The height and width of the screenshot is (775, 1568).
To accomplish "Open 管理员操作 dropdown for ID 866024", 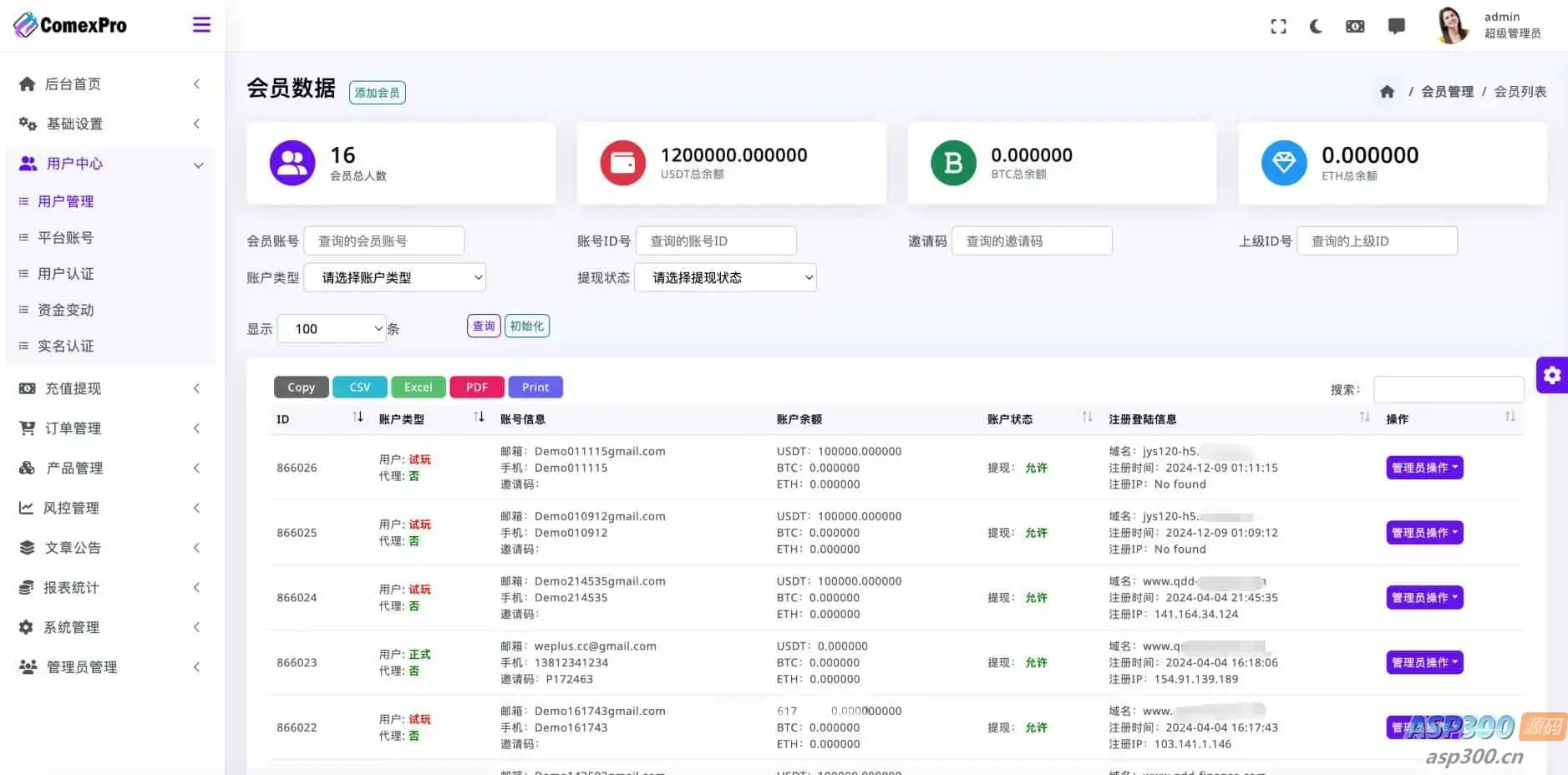I will [1424, 597].
